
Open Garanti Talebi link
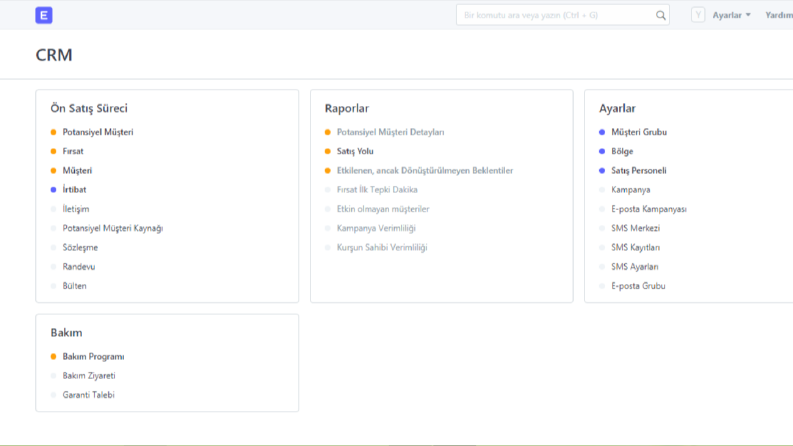pos(89,395)
